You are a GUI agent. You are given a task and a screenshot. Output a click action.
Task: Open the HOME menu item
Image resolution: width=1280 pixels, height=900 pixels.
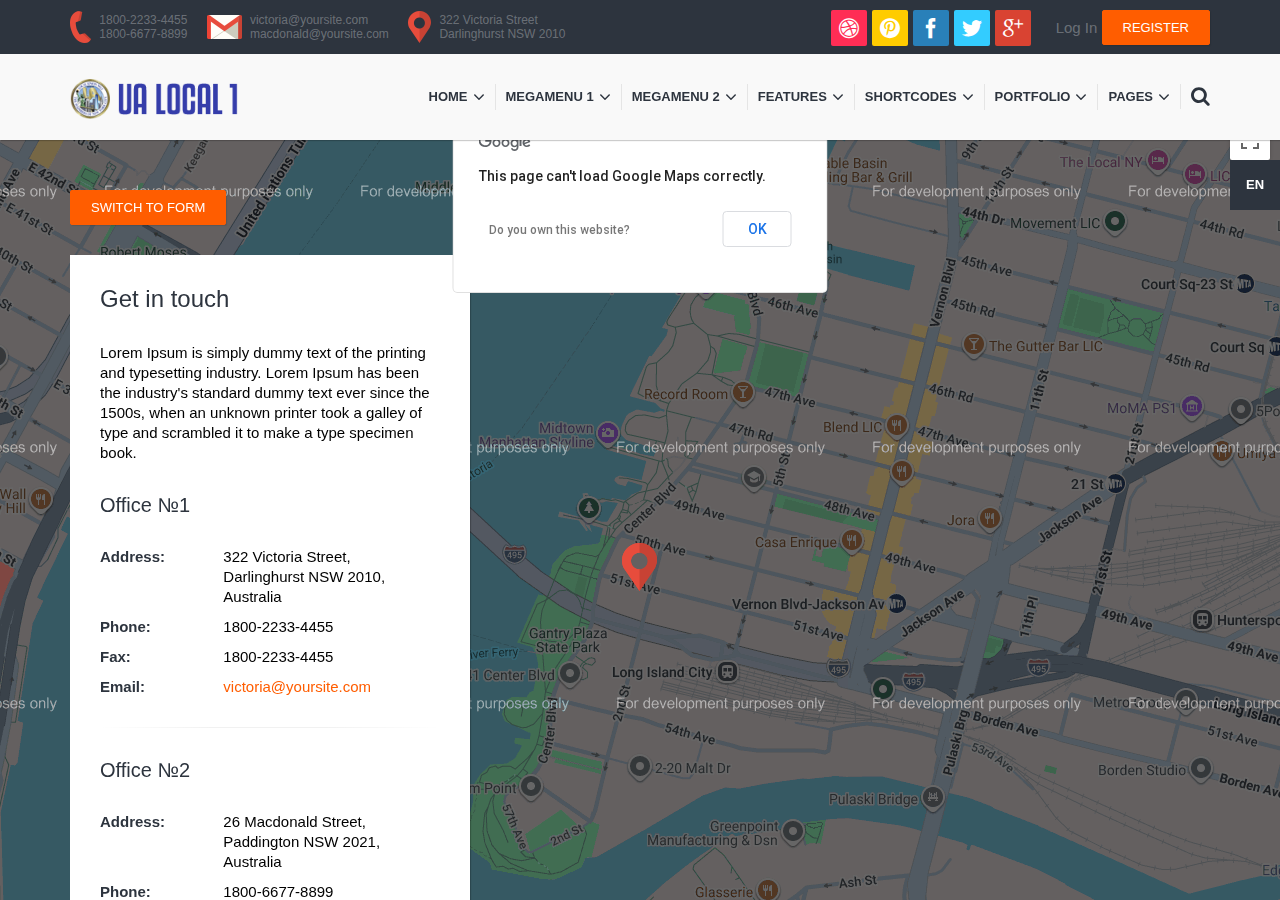click(x=448, y=97)
